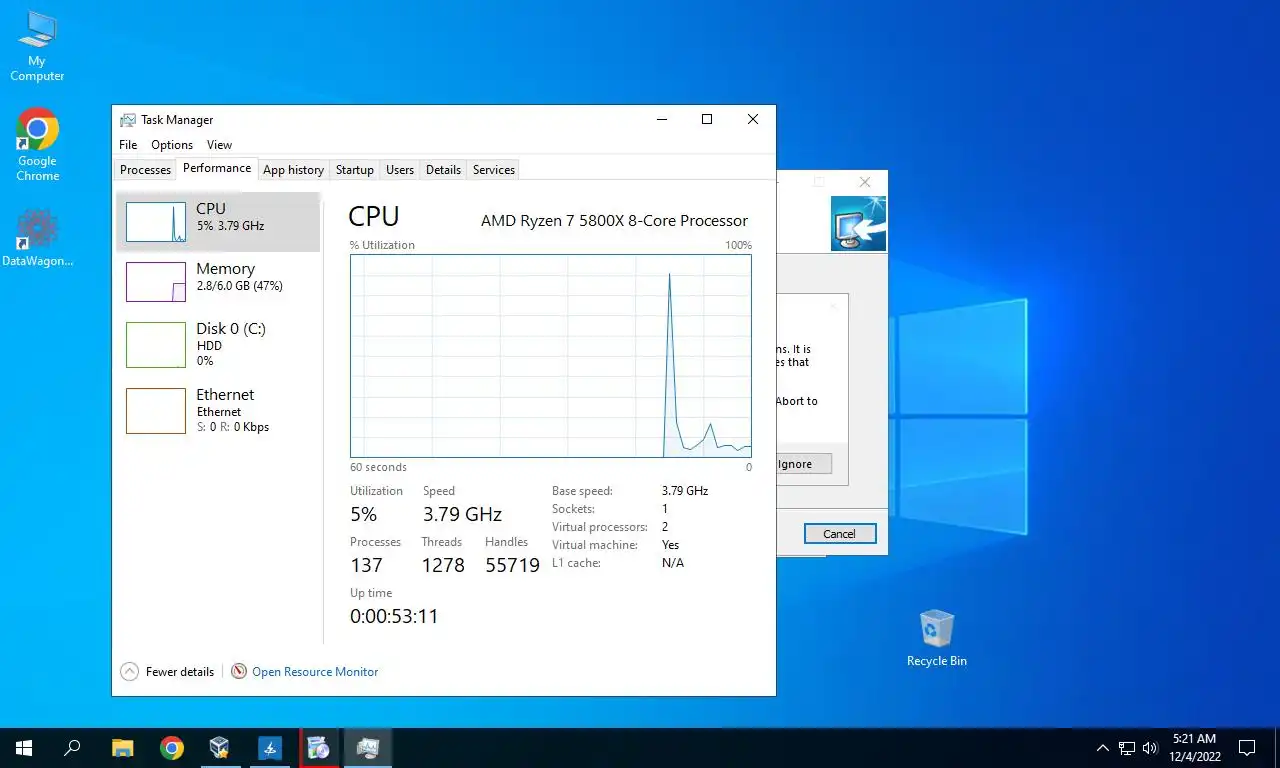Click the AMD Ryzen 7 5800X processor name
The height and width of the screenshot is (768, 1280).
[614, 221]
